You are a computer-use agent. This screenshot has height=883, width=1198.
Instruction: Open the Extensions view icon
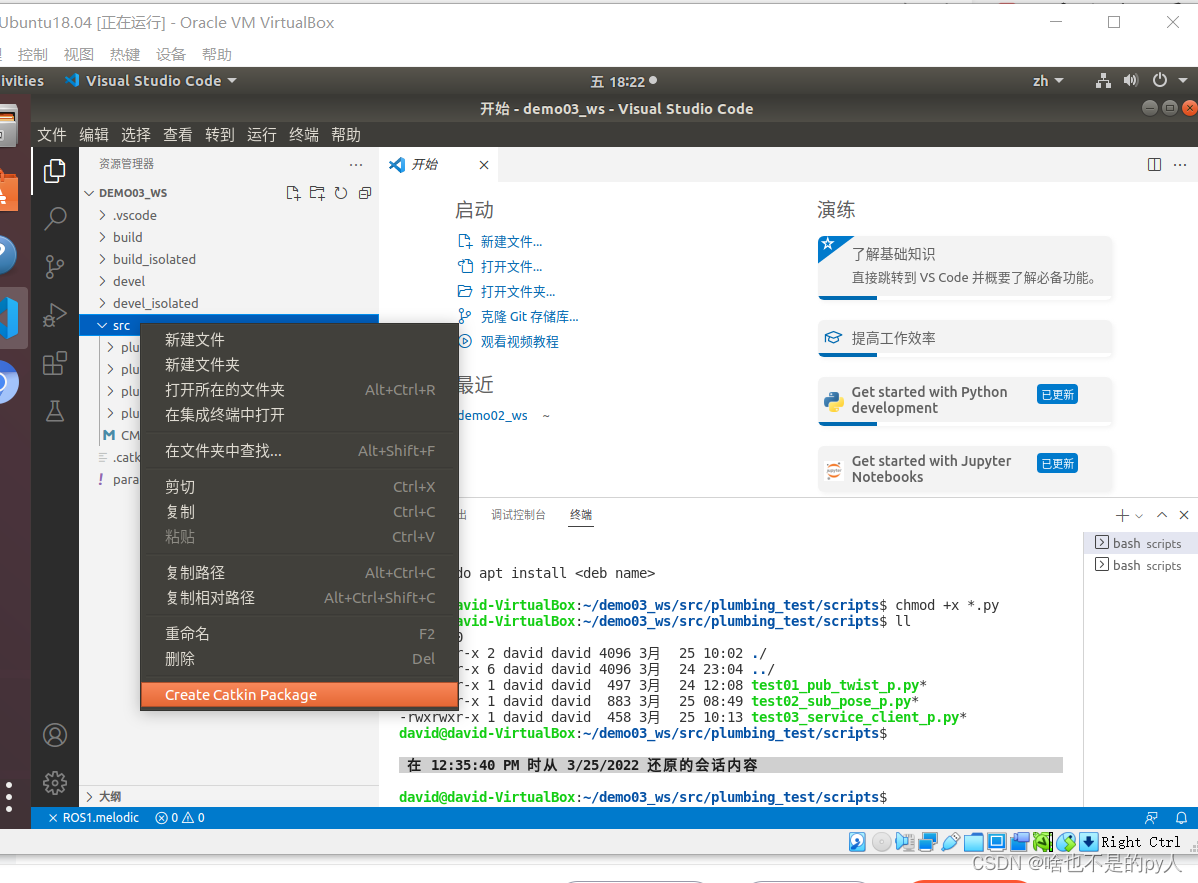click(54, 364)
